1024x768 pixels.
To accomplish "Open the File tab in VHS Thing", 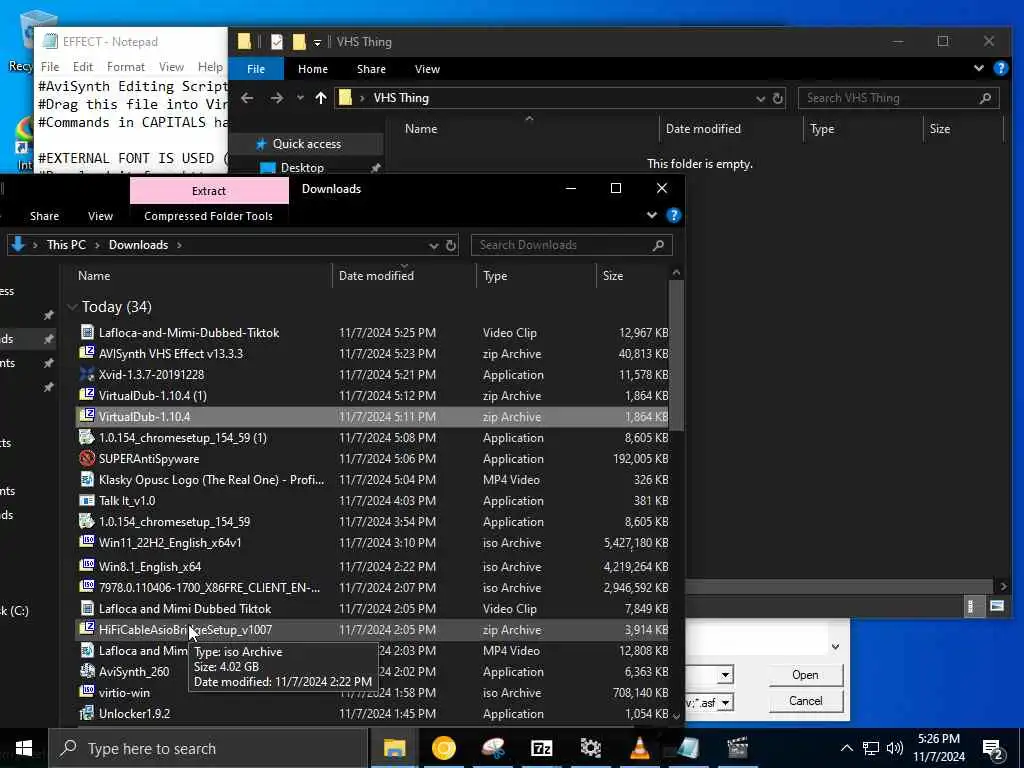I will point(256,69).
